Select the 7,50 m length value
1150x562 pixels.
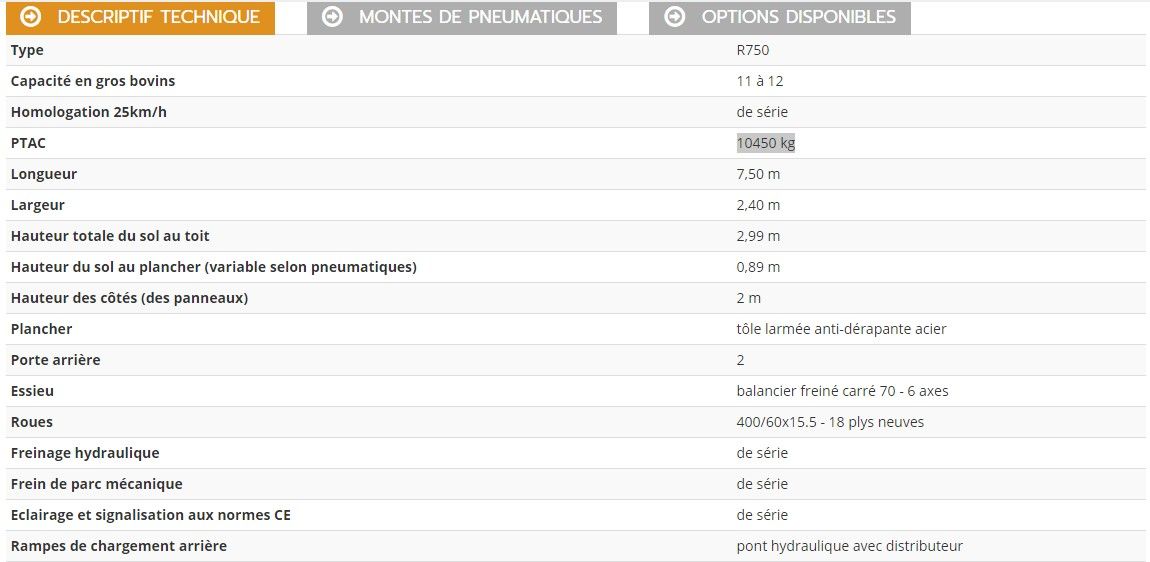tap(758, 174)
